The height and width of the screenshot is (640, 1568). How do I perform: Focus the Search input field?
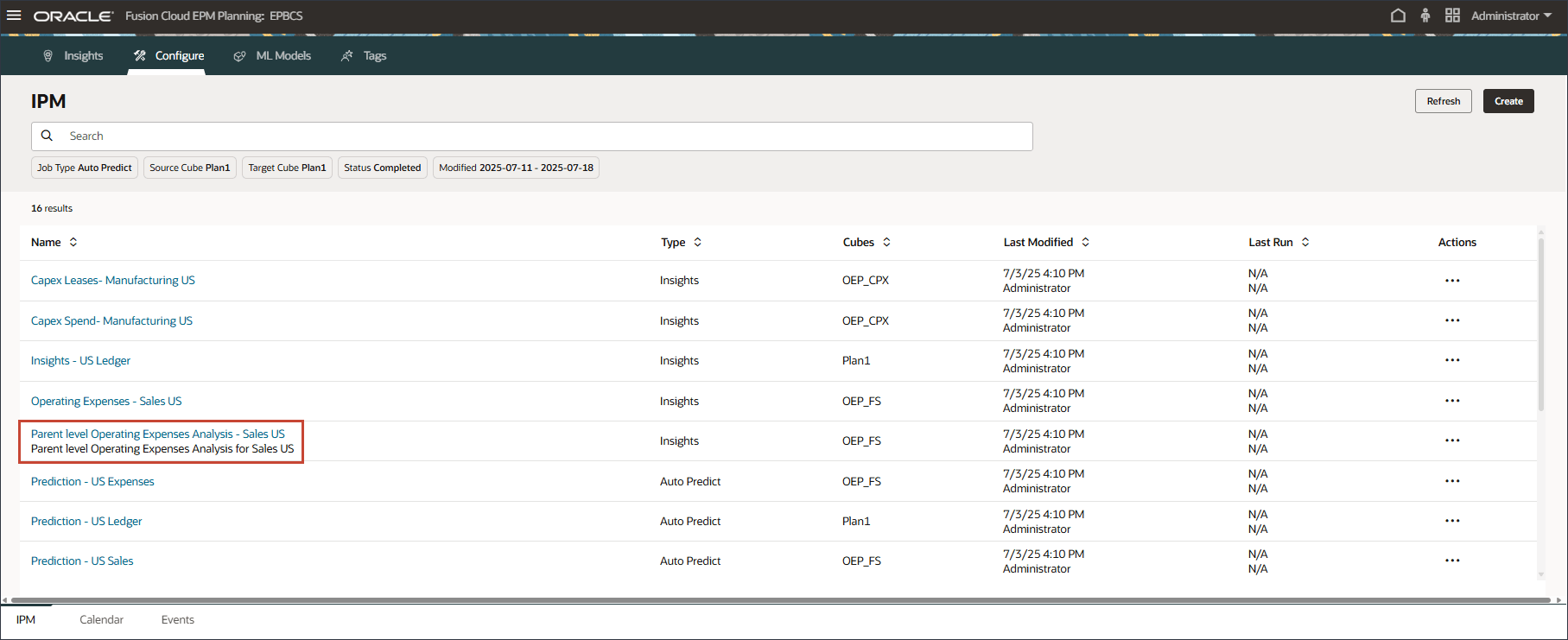[532, 136]
